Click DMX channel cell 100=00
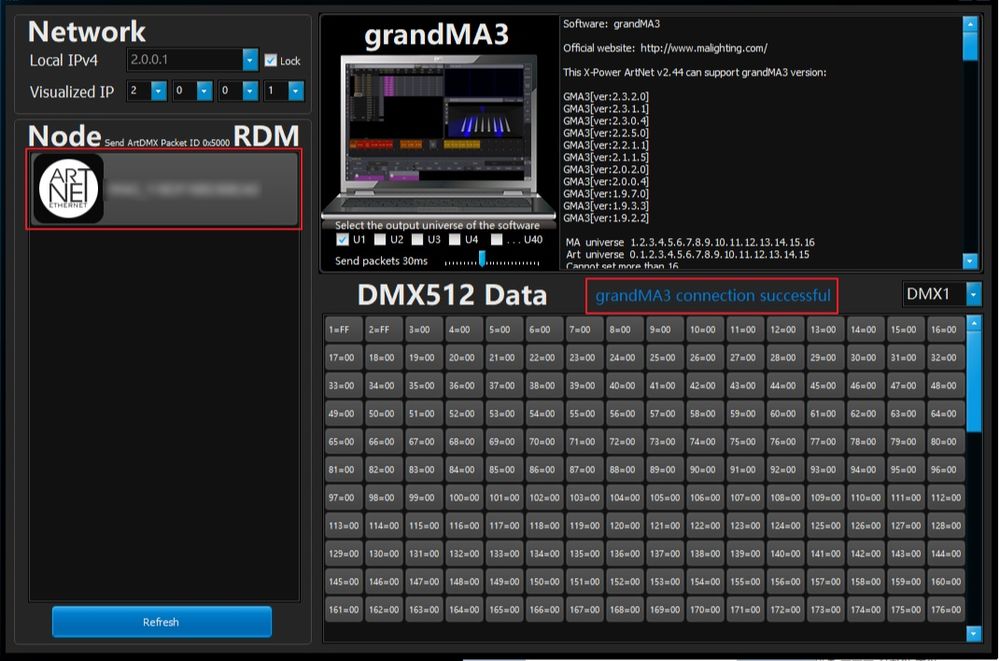This screenshot has width=1000, height=661. [x=464, y=498]
